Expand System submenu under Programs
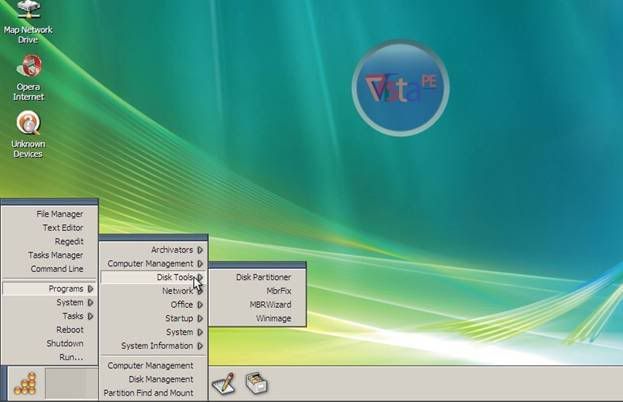The width and height of the screenshot is (623, 402). [153, 332]
